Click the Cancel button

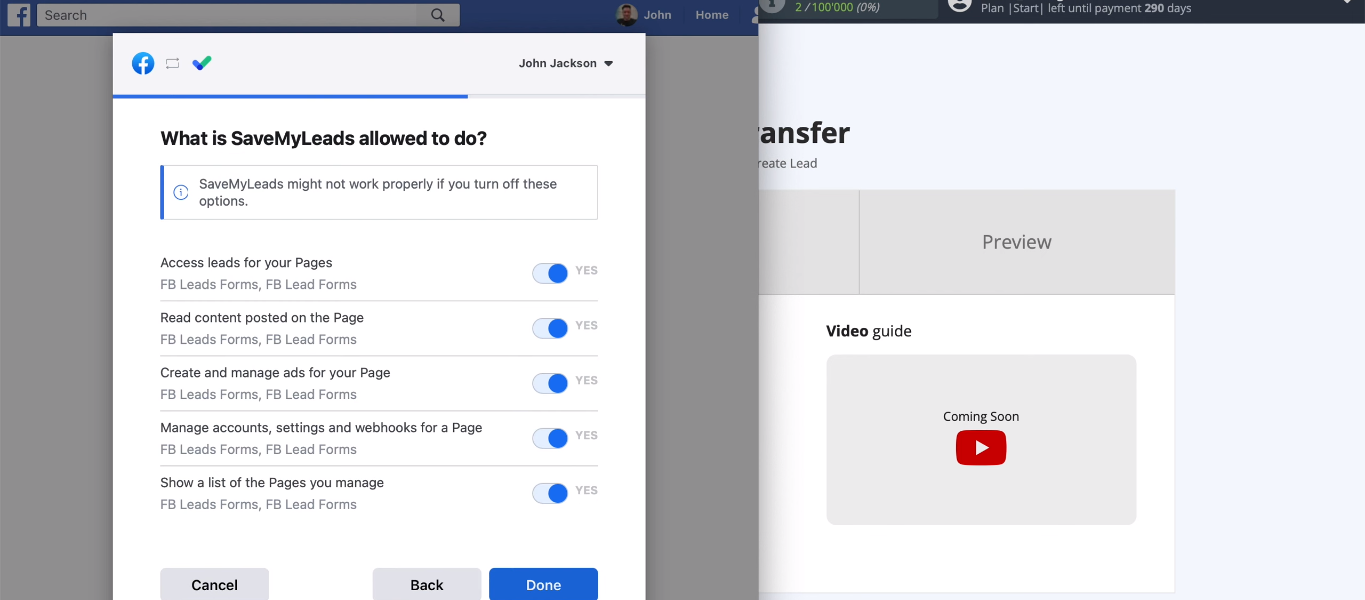coord(215,585)
